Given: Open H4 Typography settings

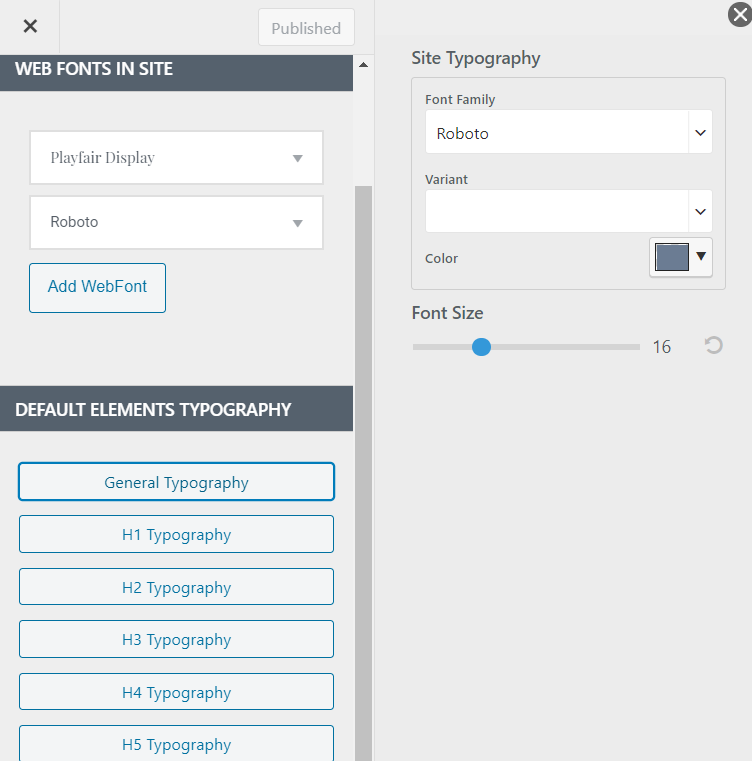Looking at the screenshot, I should [x=176, y=693].
